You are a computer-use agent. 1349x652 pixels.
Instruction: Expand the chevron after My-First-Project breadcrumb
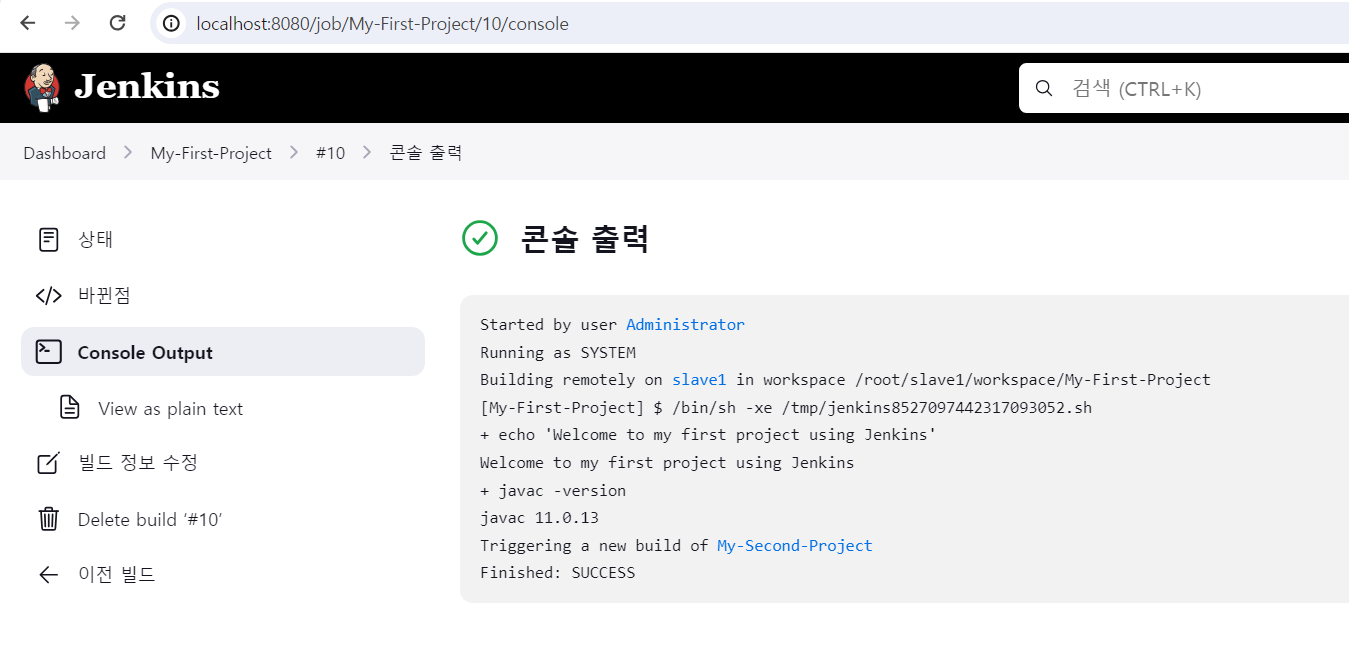coord(294,153)
